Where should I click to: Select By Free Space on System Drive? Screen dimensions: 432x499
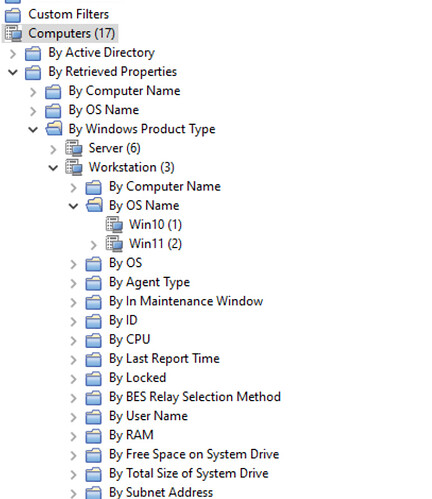194,454
